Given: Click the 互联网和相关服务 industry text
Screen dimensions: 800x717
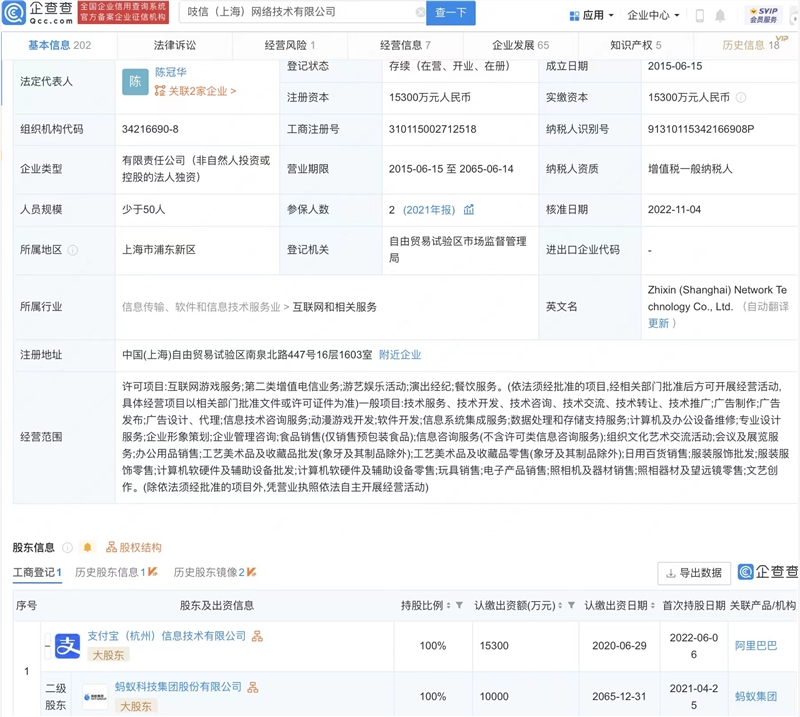Looking at the screenshot, I should click(x=335, y=307).
